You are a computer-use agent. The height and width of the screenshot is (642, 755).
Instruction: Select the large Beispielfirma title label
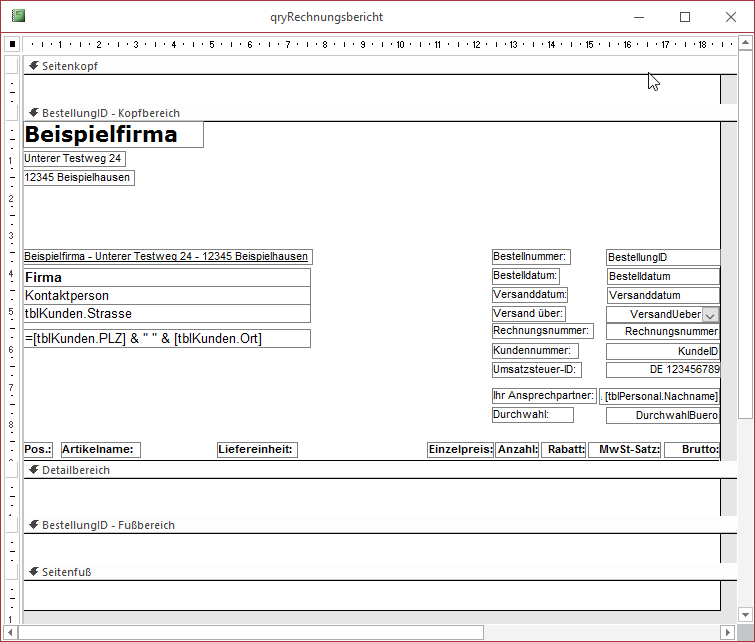click(x=113, y=135)
